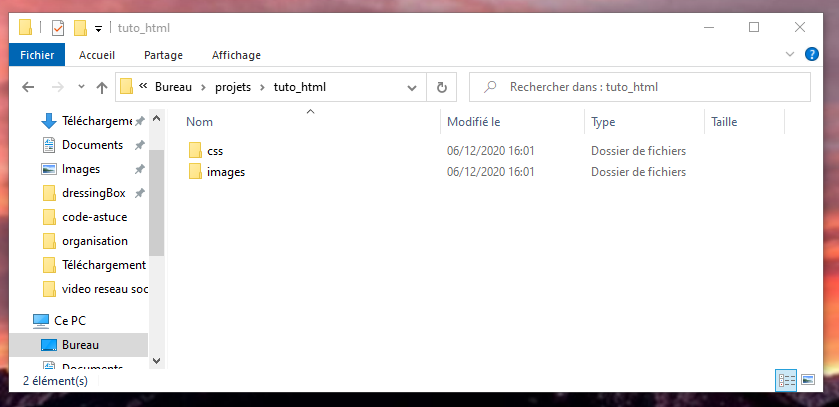Screen dimensions: 839x407
Task: Click the css row modified date
Action: coord(491,151)
